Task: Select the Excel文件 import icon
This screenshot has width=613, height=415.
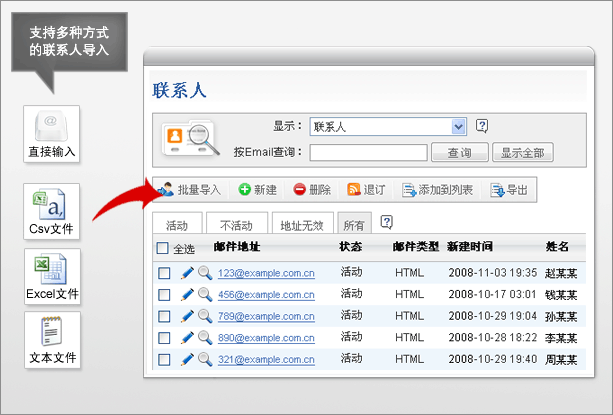Action: [52, 276]
